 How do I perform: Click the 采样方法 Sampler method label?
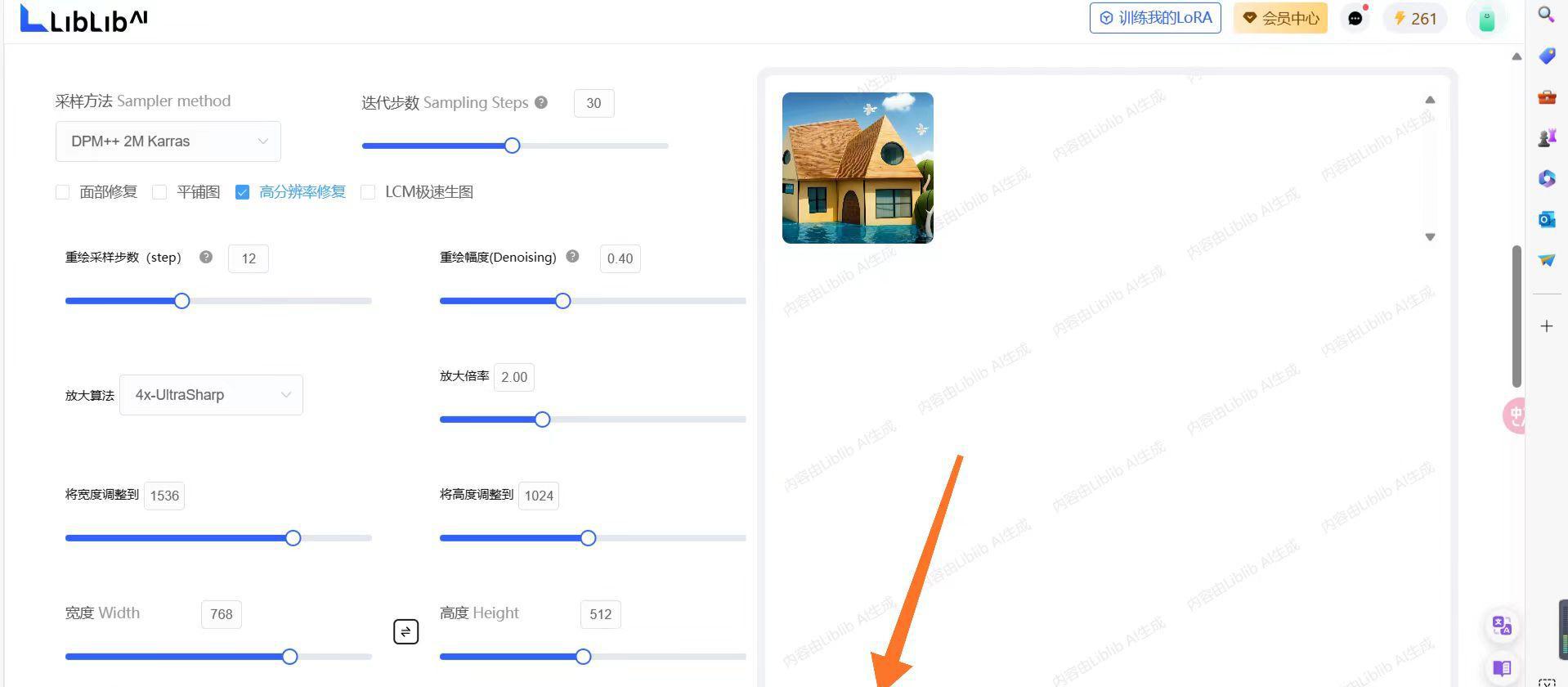143,101
